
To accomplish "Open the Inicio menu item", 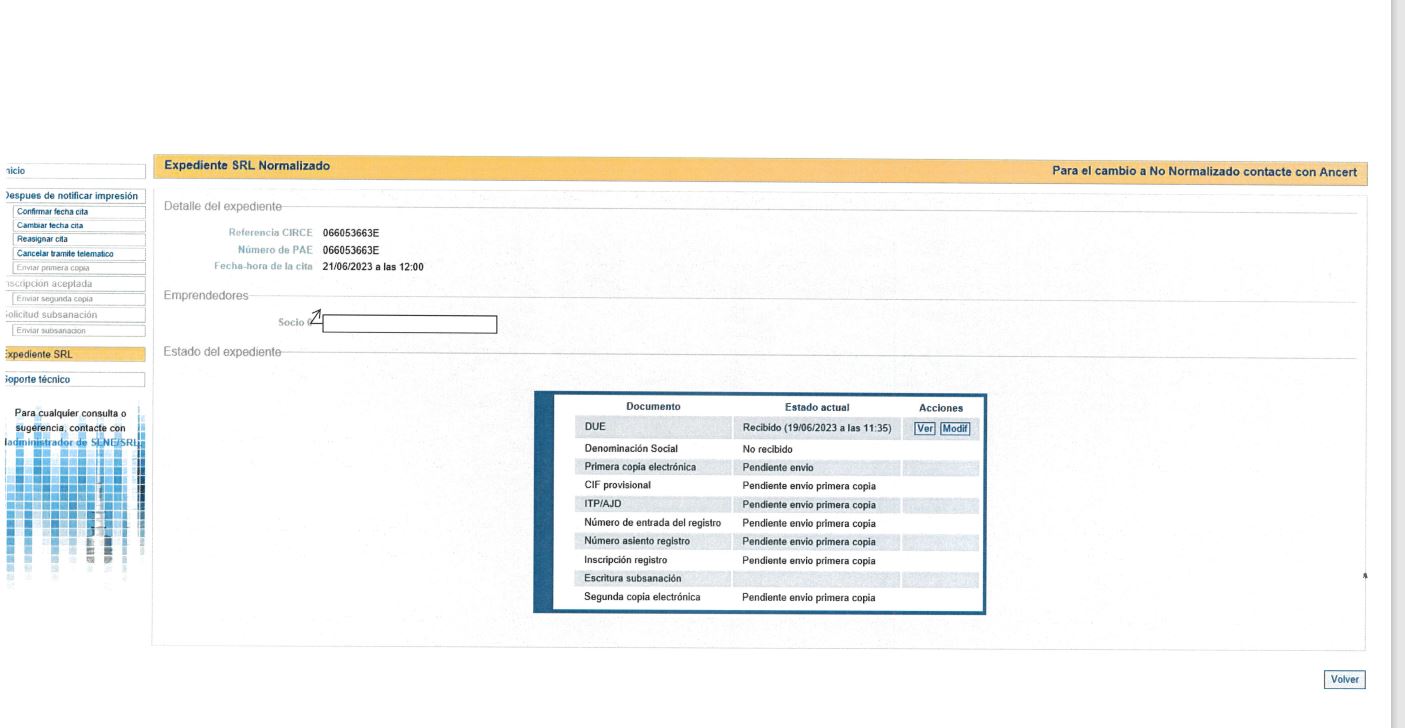I will (72, 170).
